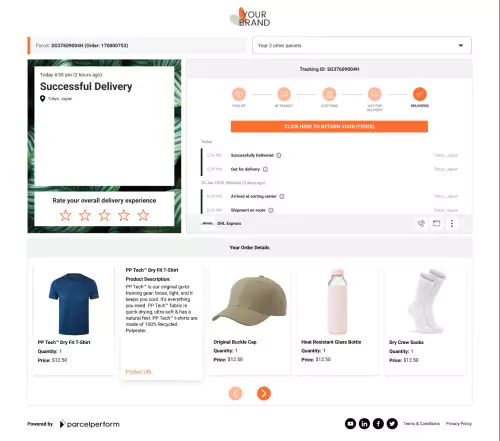The width and height of the screenshot is (500, 441).
Task: Click the Customs progress step icon
Action: click(329, 94)
